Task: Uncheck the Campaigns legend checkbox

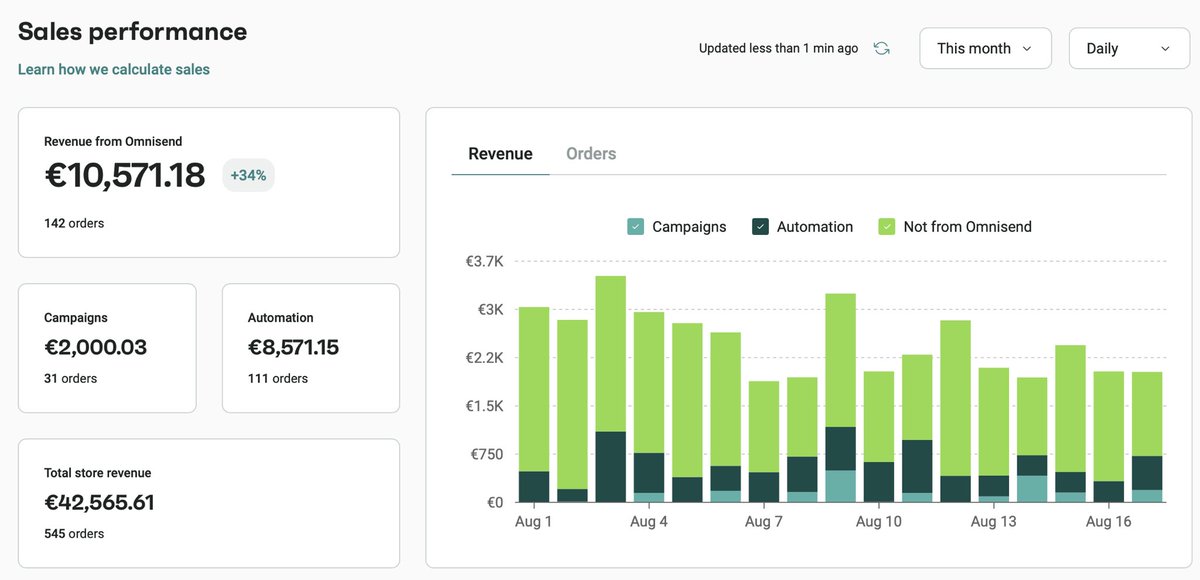Action: coord(636,227)
